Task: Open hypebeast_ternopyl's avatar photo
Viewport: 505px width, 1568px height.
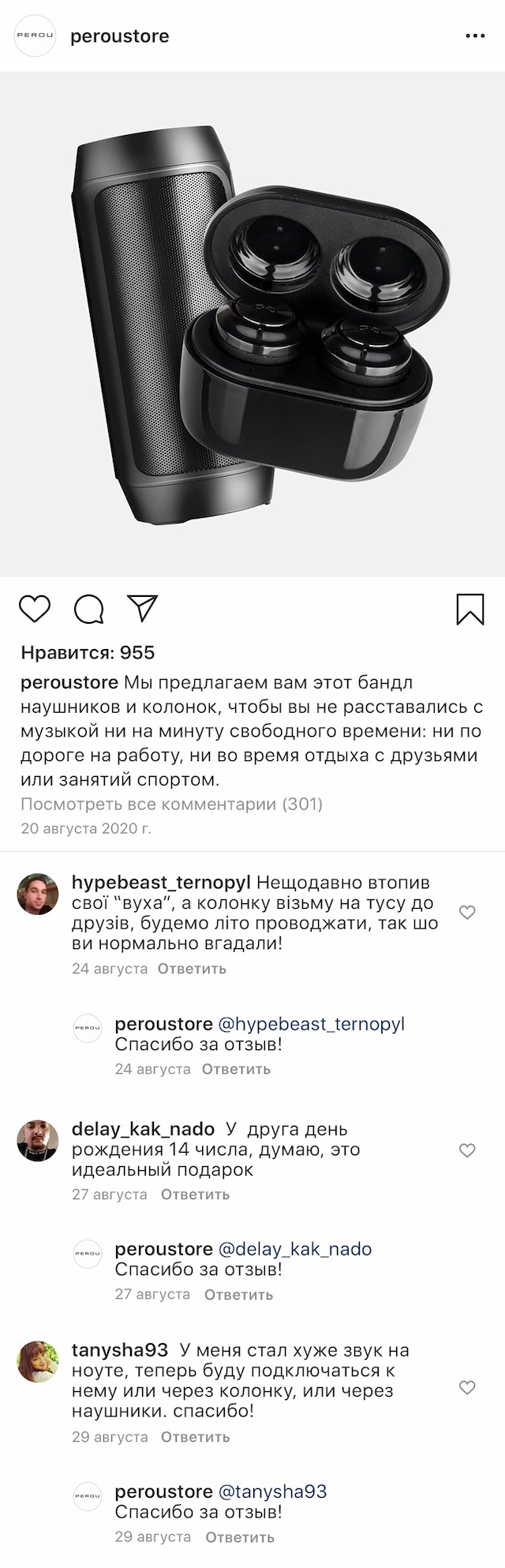Action: point(38,895)
